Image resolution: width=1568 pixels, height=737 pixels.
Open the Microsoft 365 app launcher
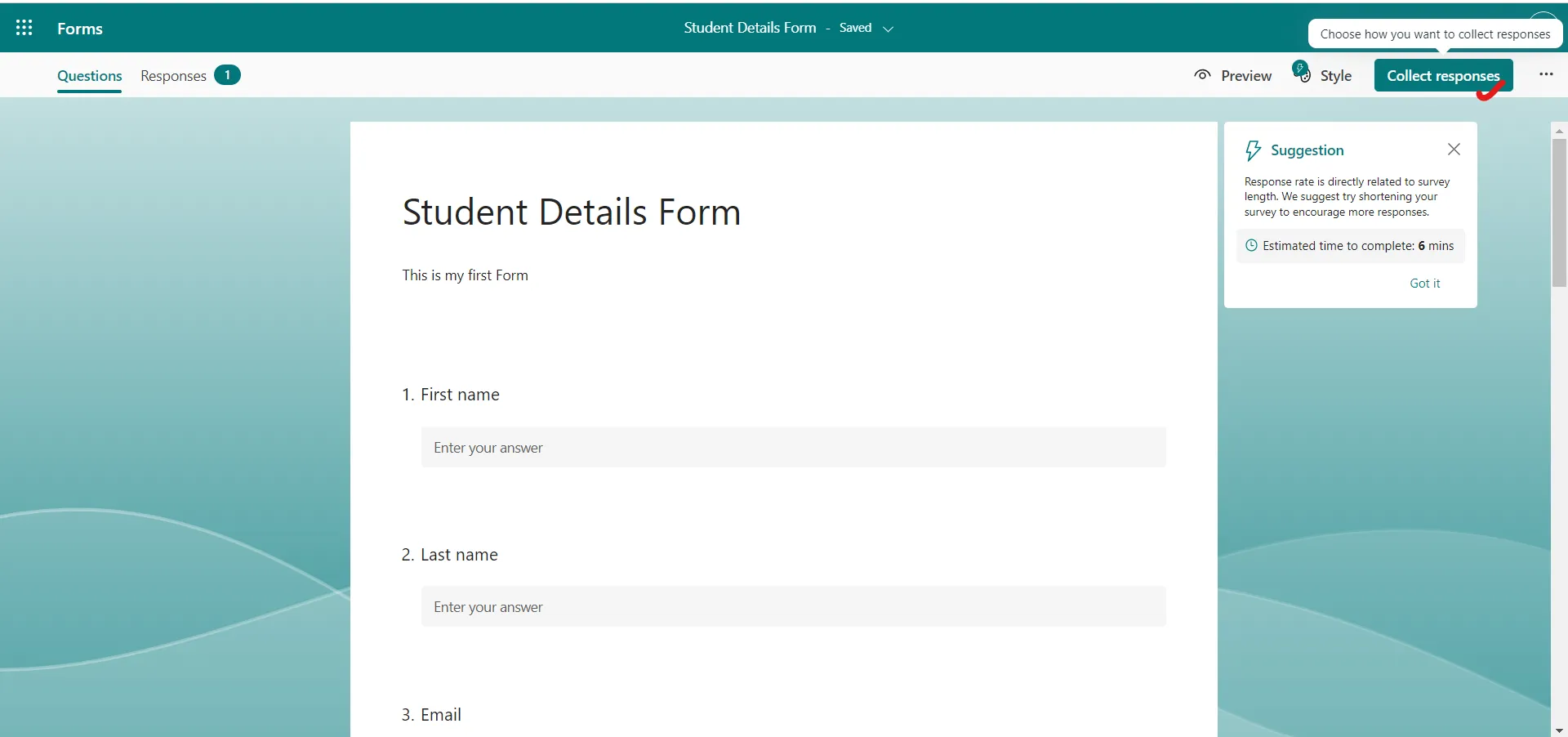[24, 27]
